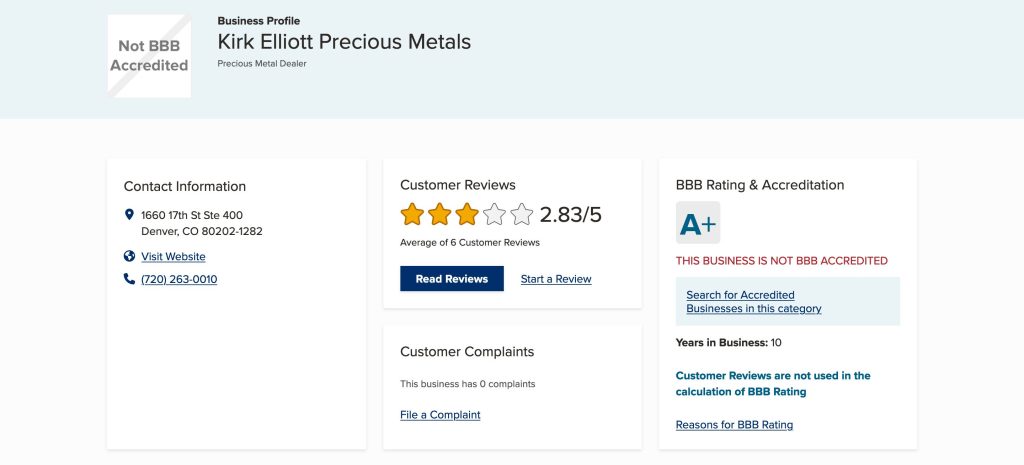Click the first gold review star
The image size is (1024, 465).
coord(412,214)
